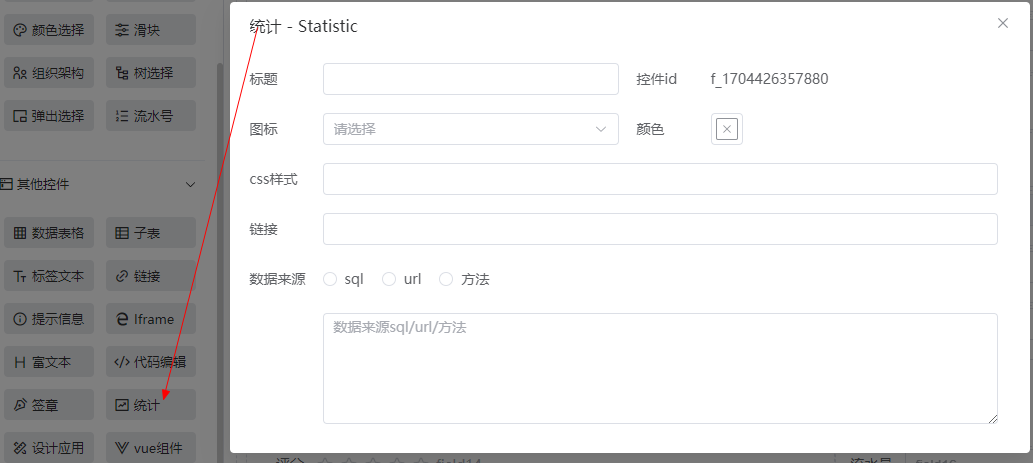This screenshot has height=463, width=1033.
Task: Select the 组织架构 organization control
Action: 49,73
